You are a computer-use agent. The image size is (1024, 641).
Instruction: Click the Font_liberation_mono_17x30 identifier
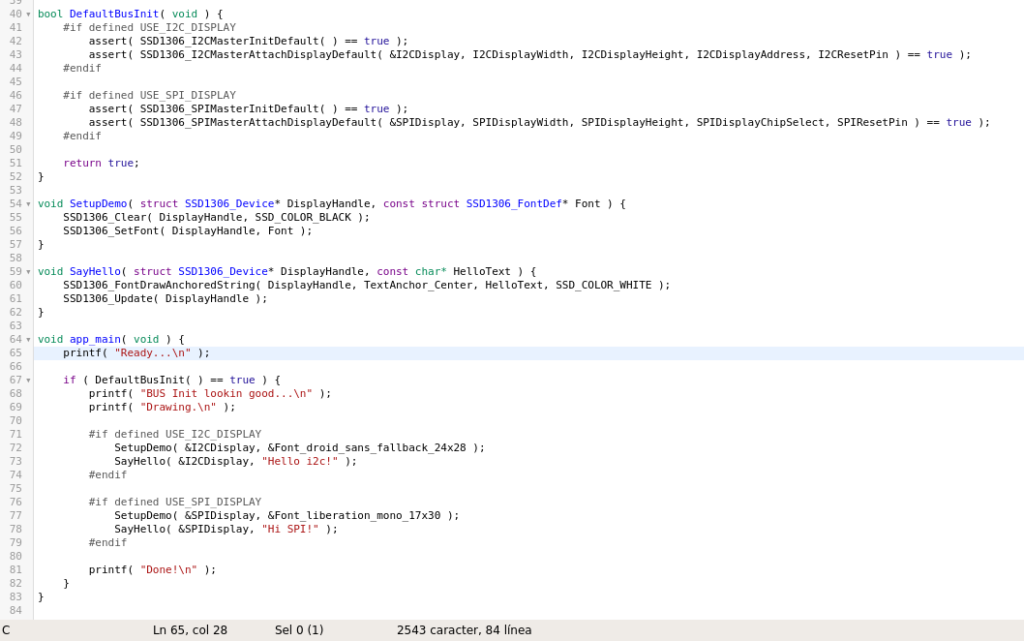point(357,516)
